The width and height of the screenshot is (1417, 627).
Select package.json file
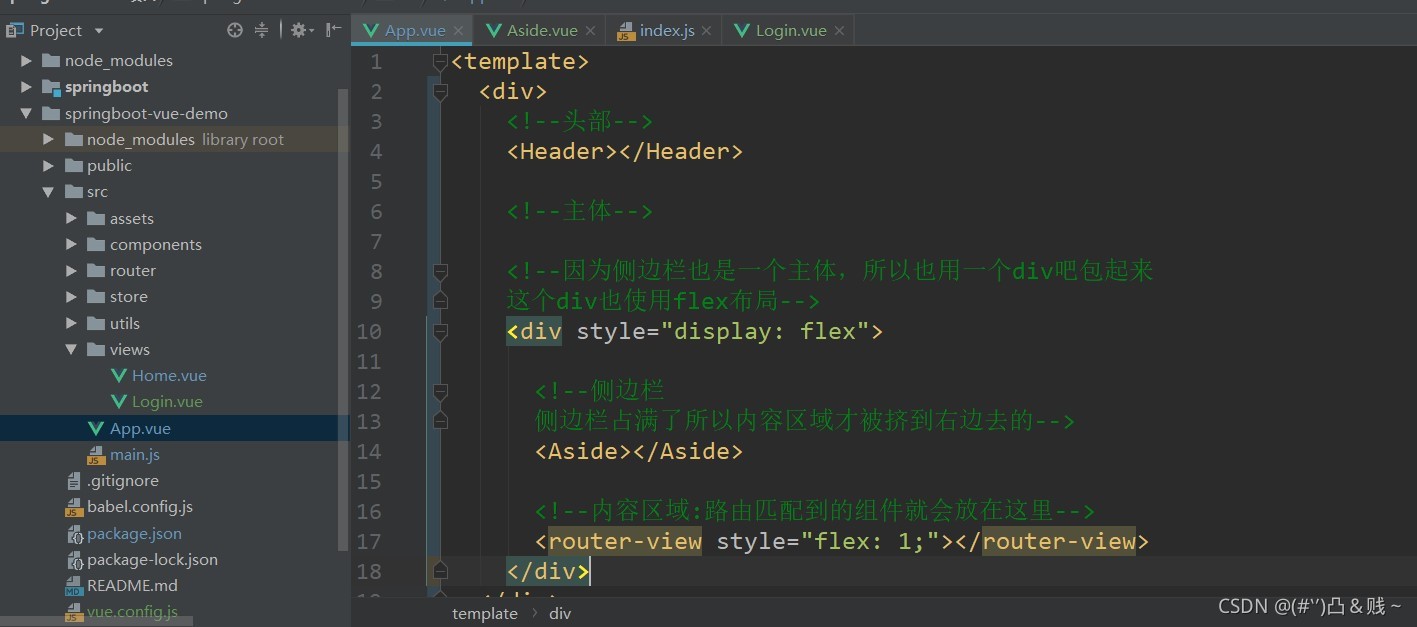(134, 534)
